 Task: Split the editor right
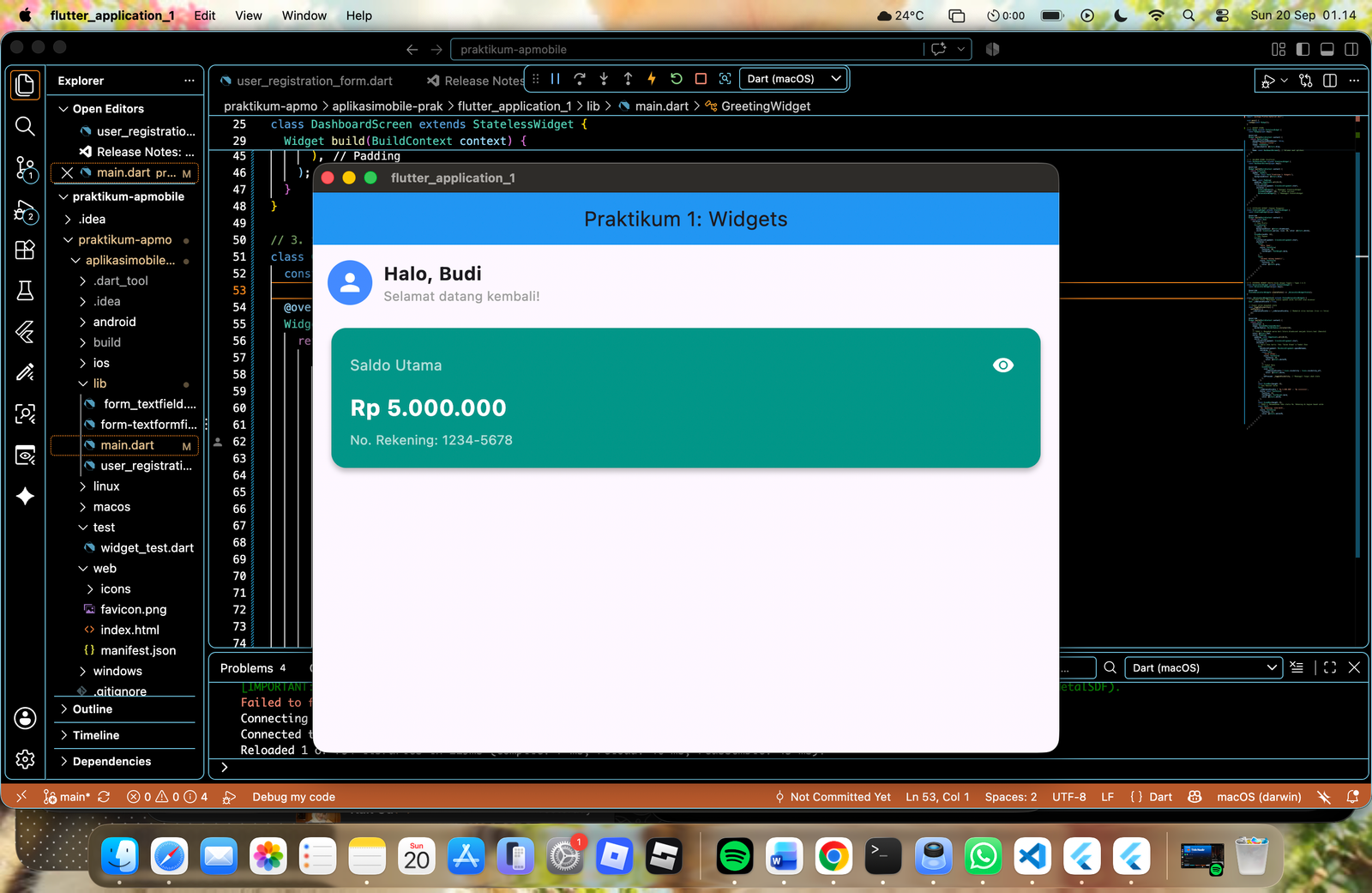1330,81
